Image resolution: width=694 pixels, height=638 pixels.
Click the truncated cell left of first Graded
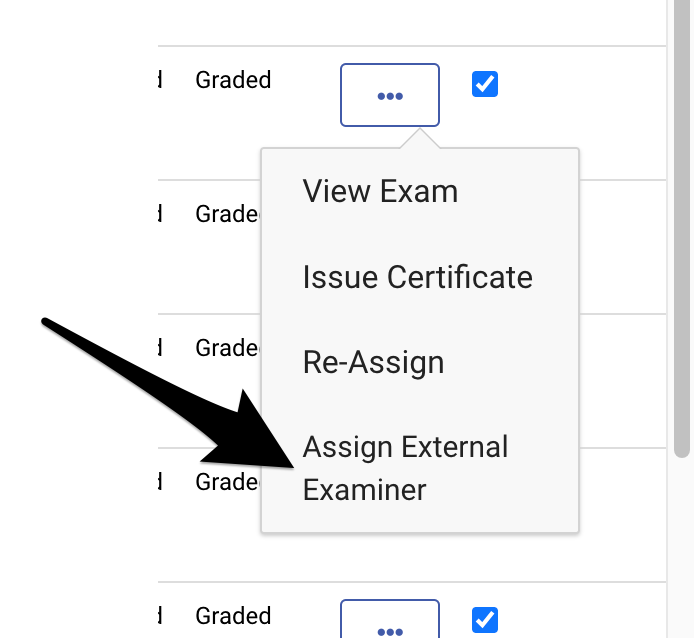click(160, 80)
